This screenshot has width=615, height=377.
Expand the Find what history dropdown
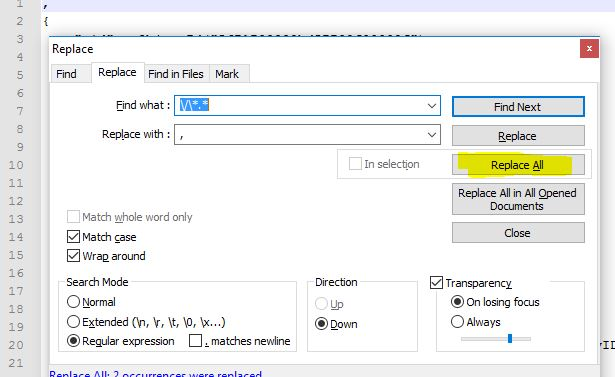click(x=432, y=106)
